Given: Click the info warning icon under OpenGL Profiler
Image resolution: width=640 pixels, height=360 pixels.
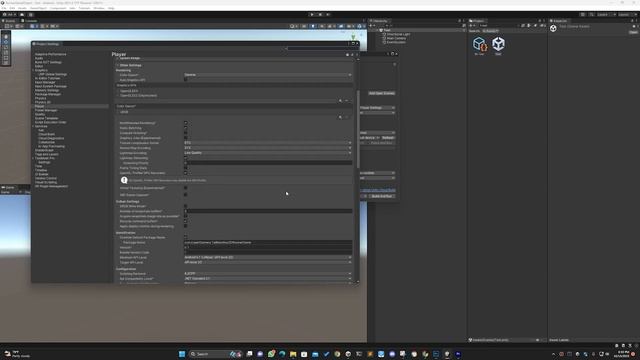Looking at the screenshot, I should tap(124, 180).
